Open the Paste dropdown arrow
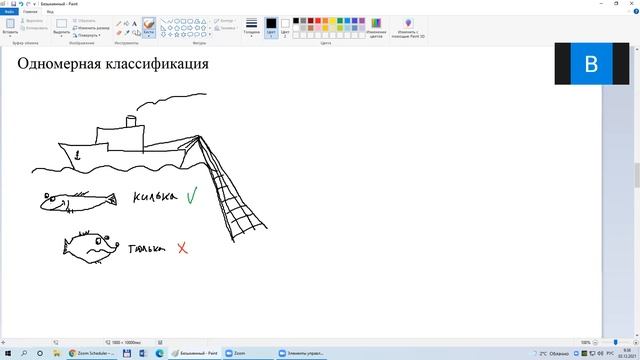The image size is (640, 360). (x=10, y=36)
